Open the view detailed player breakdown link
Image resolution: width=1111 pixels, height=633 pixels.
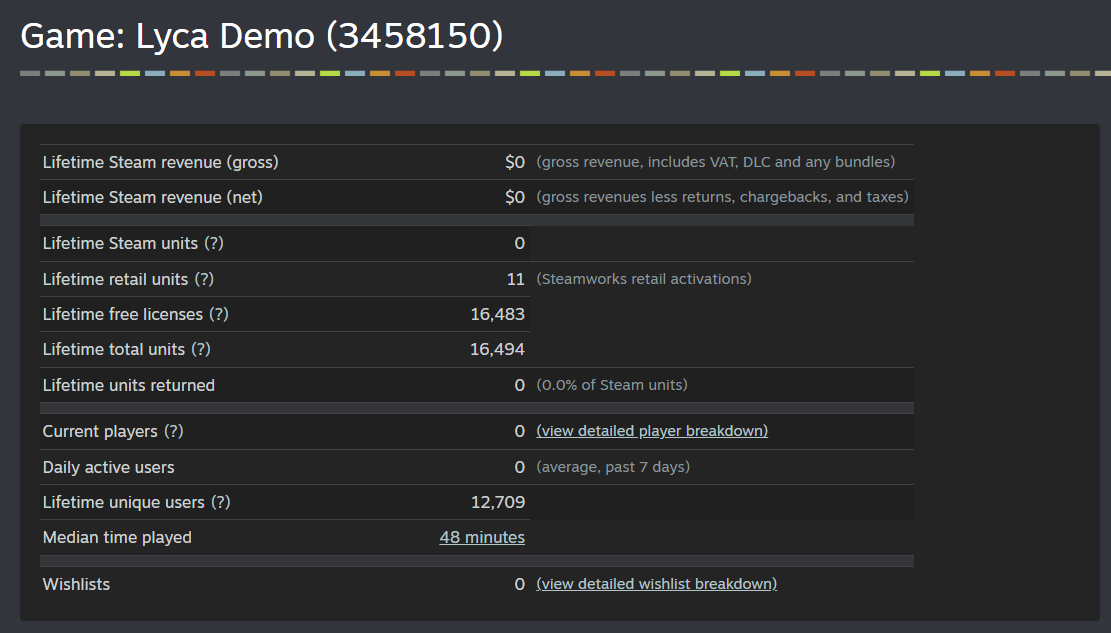coord(652,431)
